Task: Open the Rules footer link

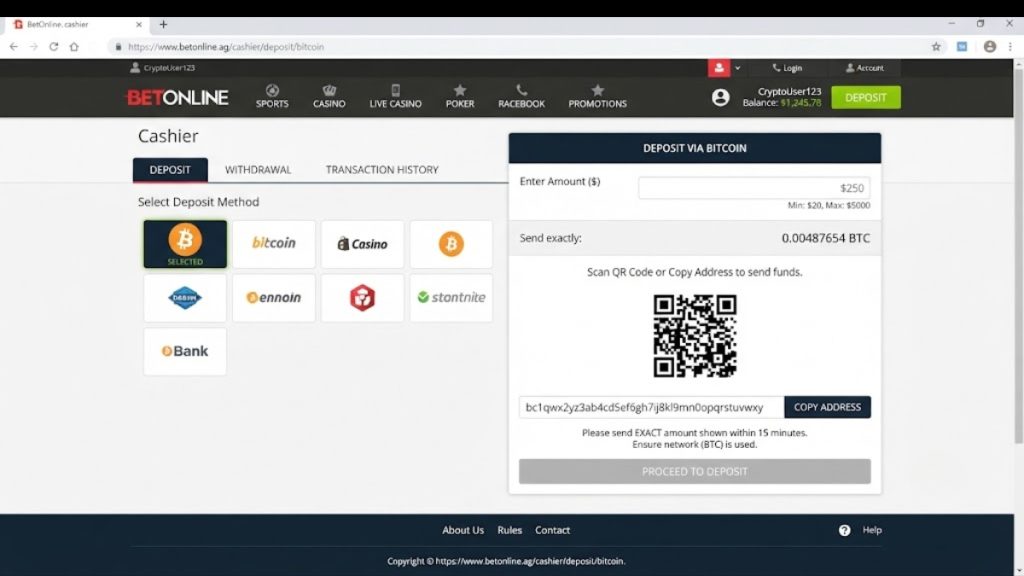Action: click(509, 530)
